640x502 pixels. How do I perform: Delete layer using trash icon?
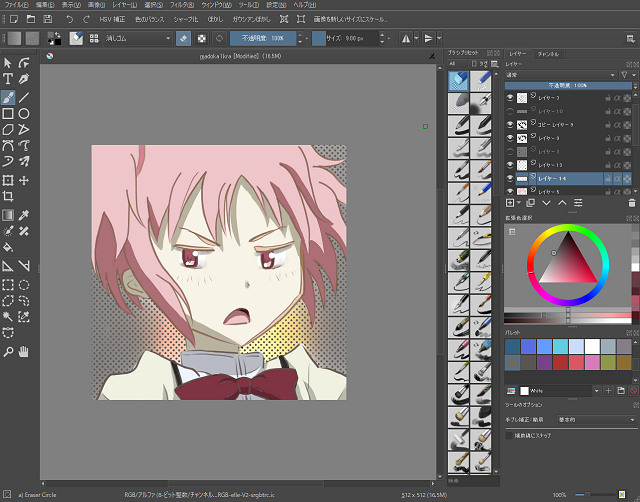(630, 203)
